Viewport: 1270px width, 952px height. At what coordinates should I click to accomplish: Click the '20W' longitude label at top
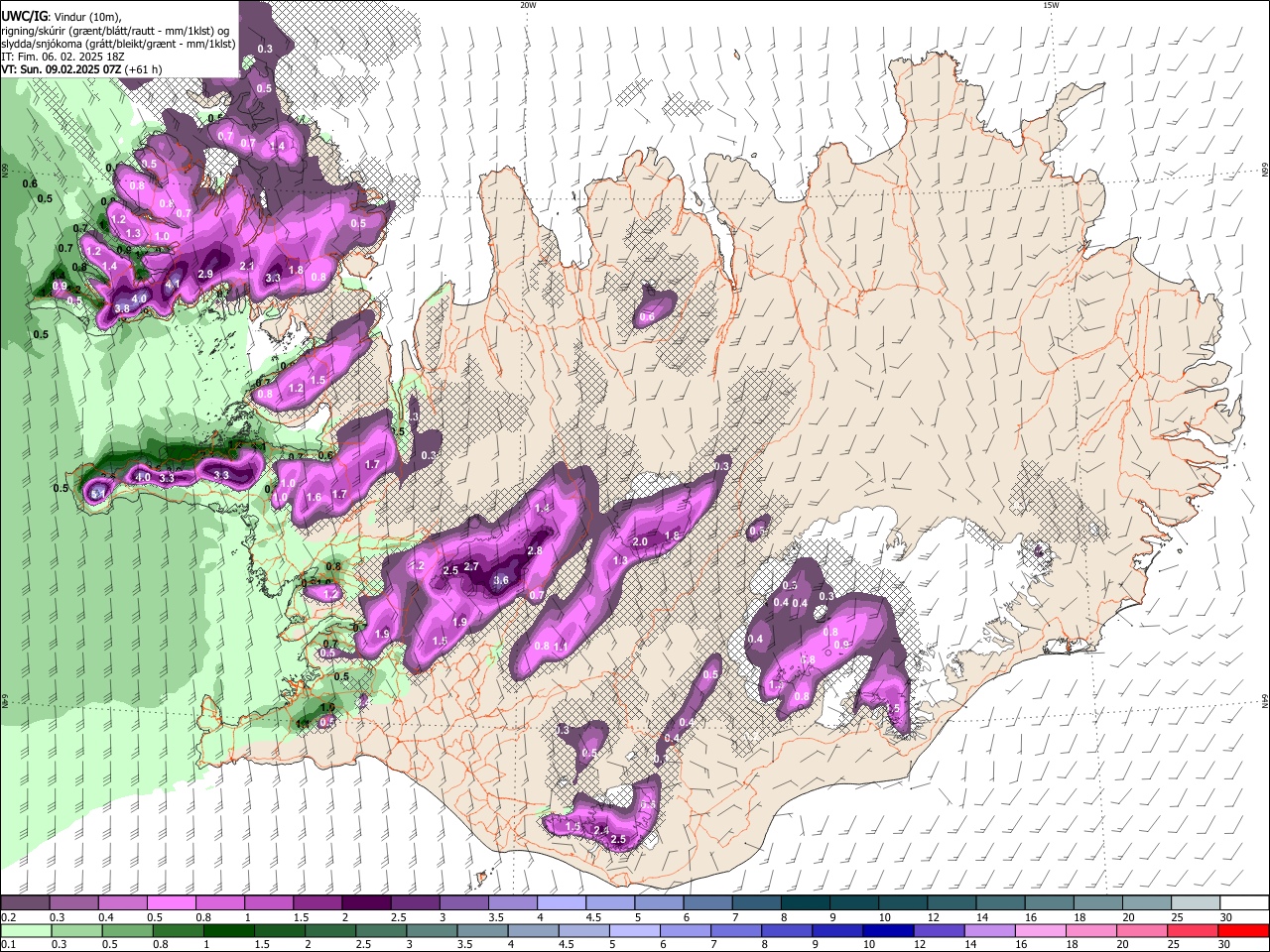click(x=528, y=5)
